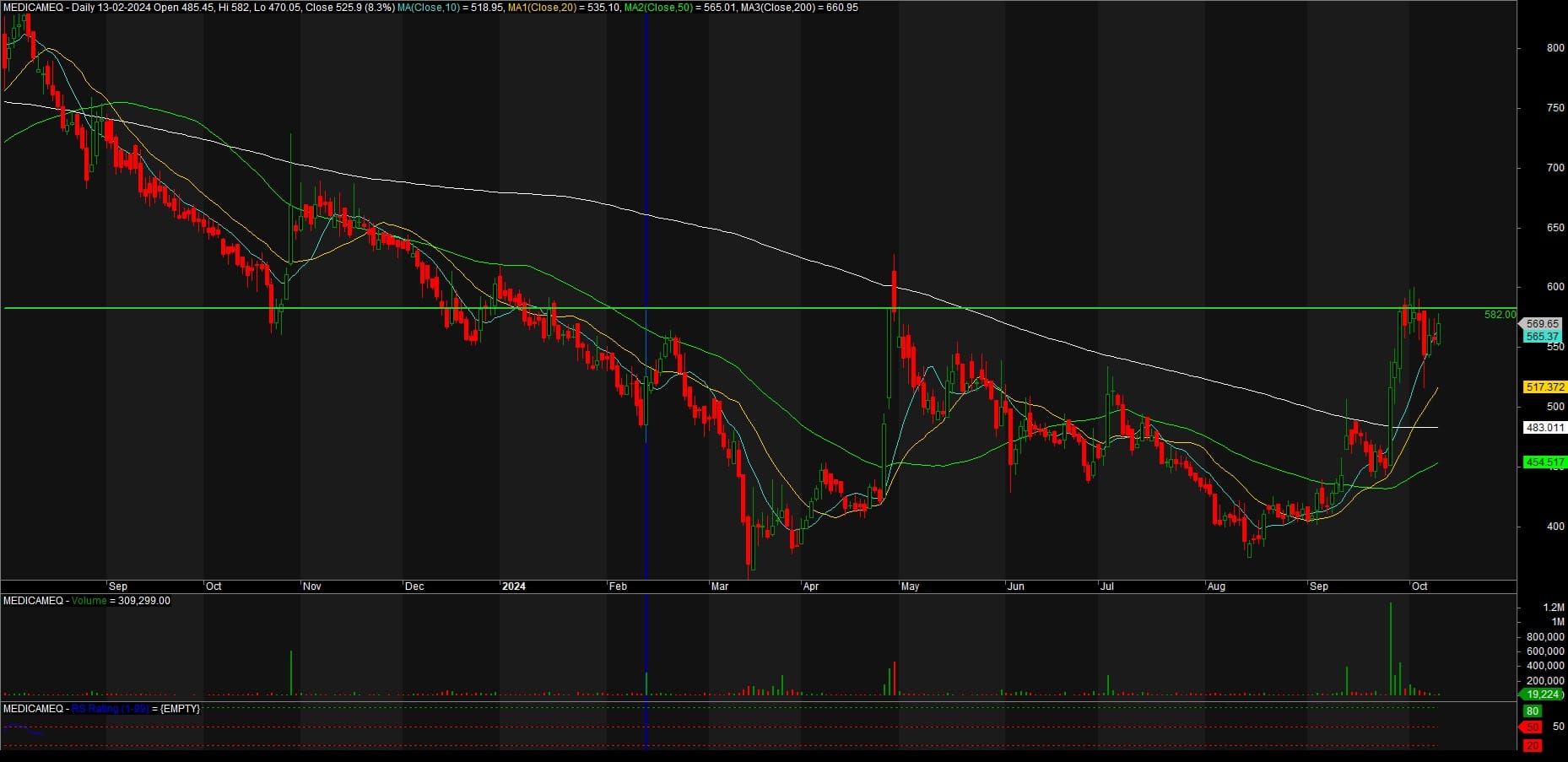Click the 400,000 volume axis label
Viewport: 1568px width, 762px height.
[1545, 667]
